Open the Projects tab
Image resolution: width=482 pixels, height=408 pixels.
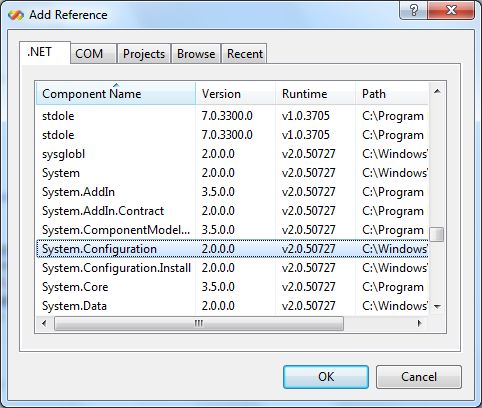[144, 54]
